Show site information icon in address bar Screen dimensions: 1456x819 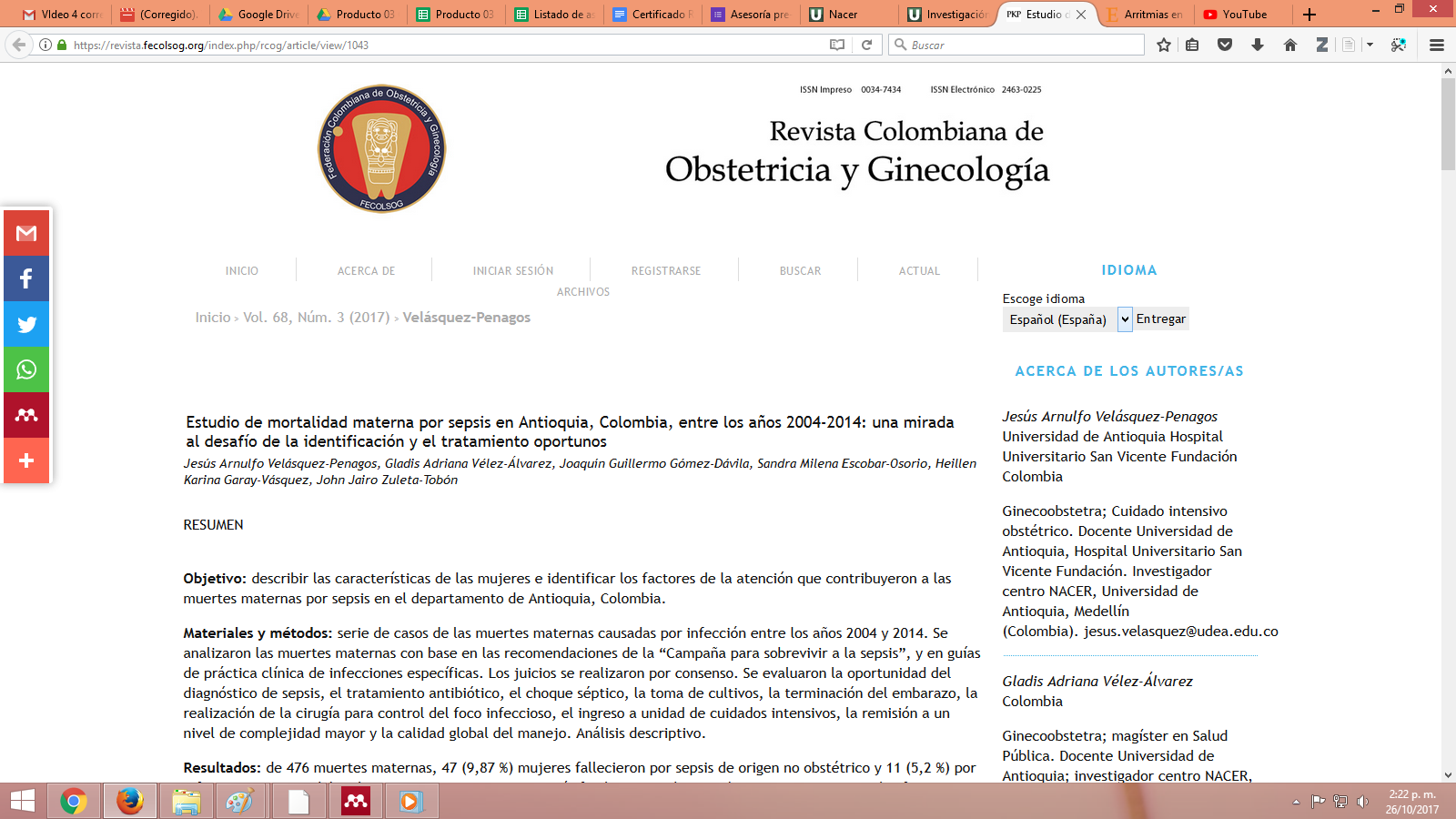click(45, 45)
